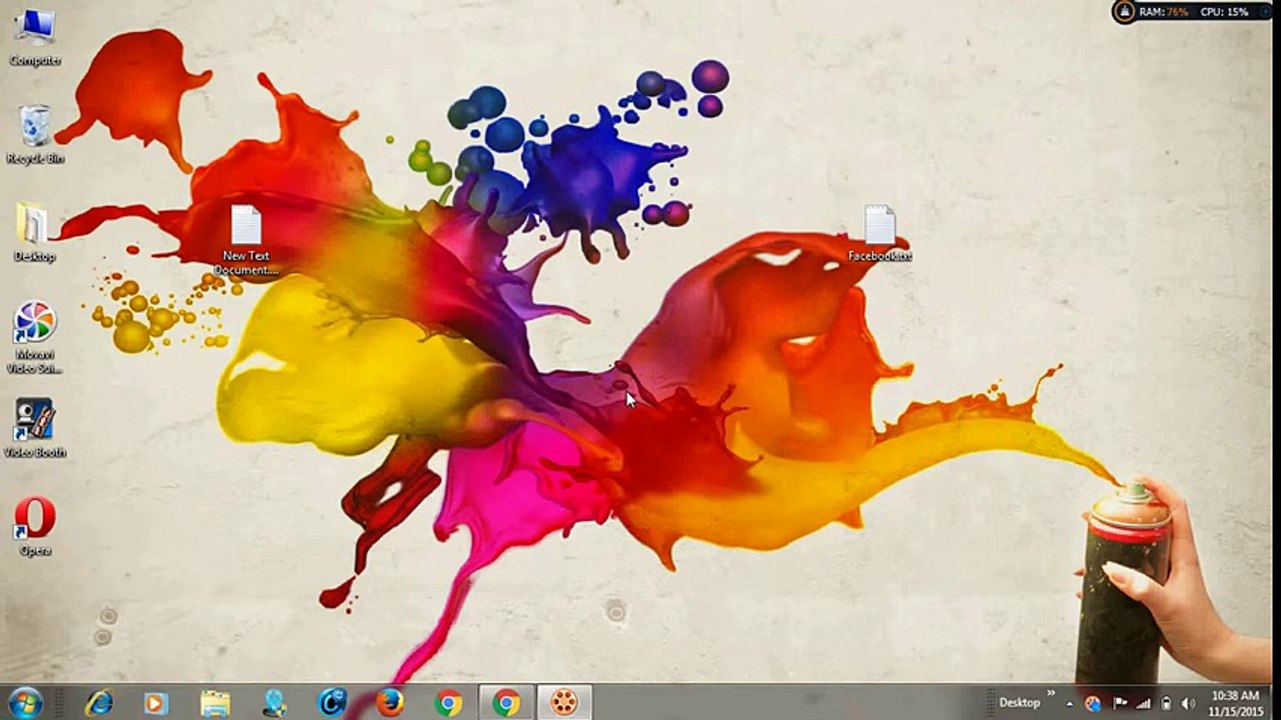Image resolution: width=1281 pixels, height=720 pixels.
Task: Click the film reel app on taskbar
Action: (564, 703)
